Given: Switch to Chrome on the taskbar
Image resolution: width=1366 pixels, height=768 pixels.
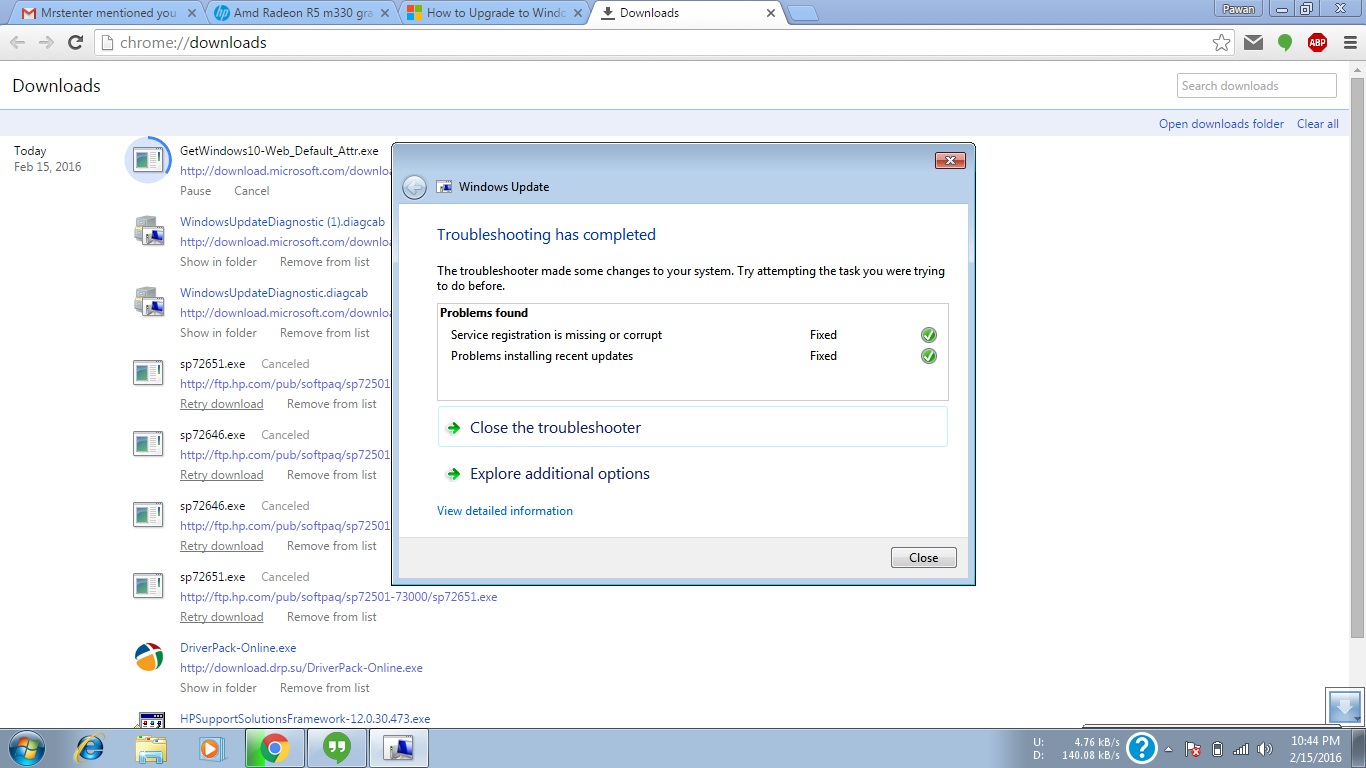Looking at the screenshot, I should coord(274,748).
